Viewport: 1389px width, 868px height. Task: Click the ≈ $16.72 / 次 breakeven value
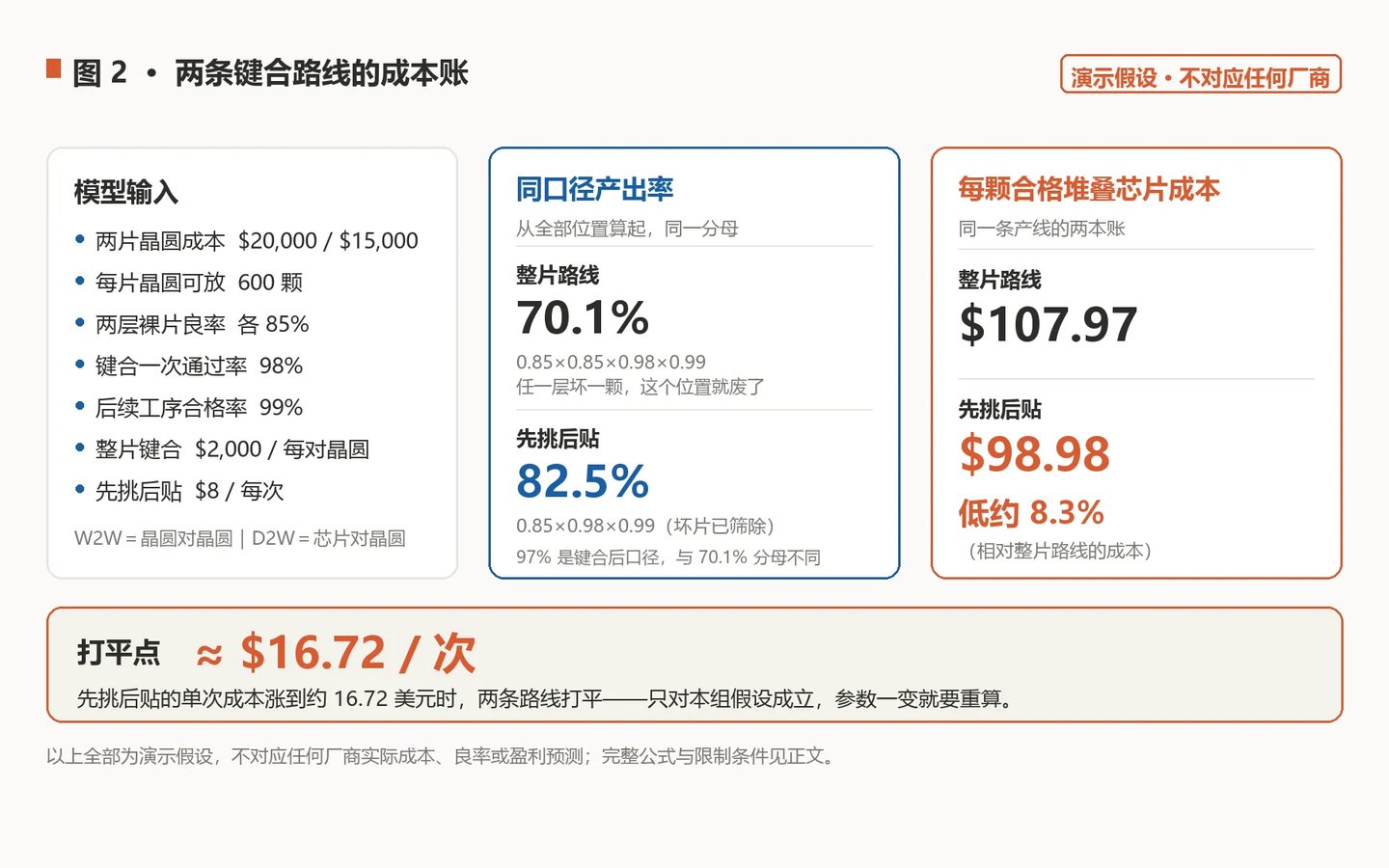tap(336, 653)
